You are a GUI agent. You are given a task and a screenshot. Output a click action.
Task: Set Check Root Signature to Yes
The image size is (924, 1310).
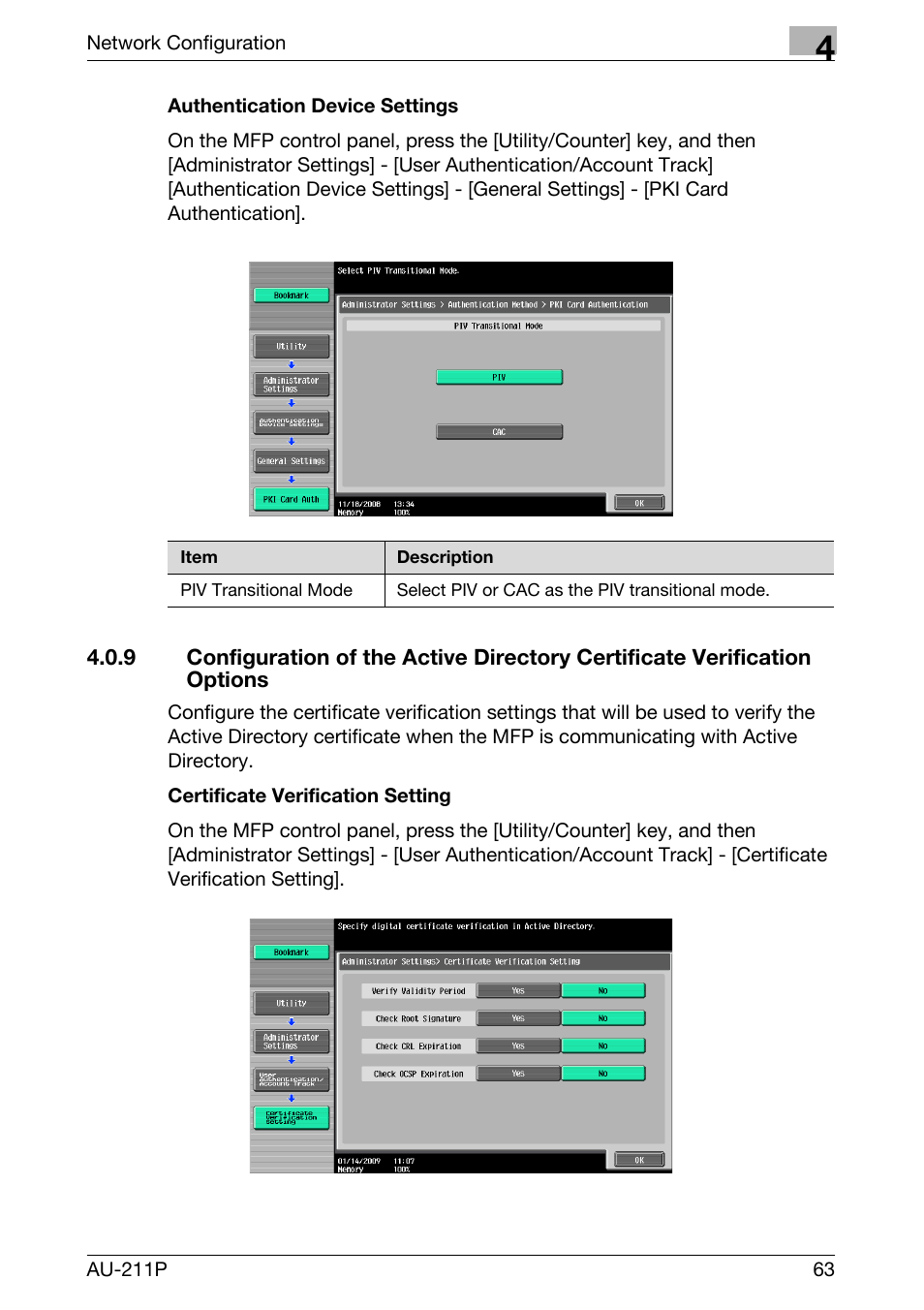coord(518,1018)
